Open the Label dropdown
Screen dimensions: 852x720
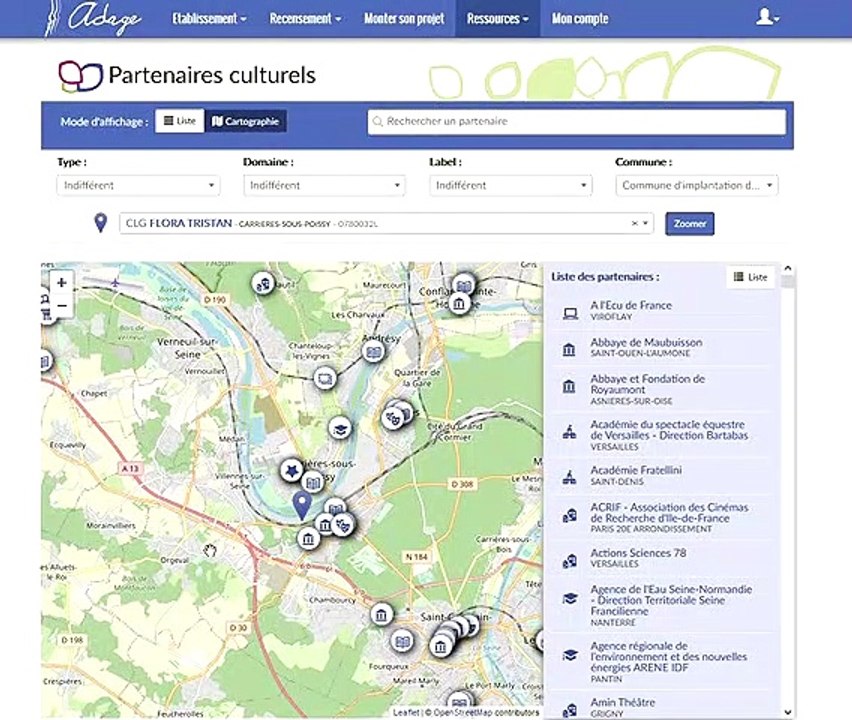[510, 185]
